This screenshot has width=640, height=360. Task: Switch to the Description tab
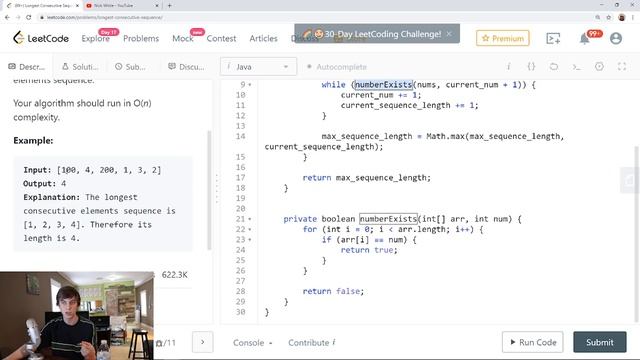[27, 67]
